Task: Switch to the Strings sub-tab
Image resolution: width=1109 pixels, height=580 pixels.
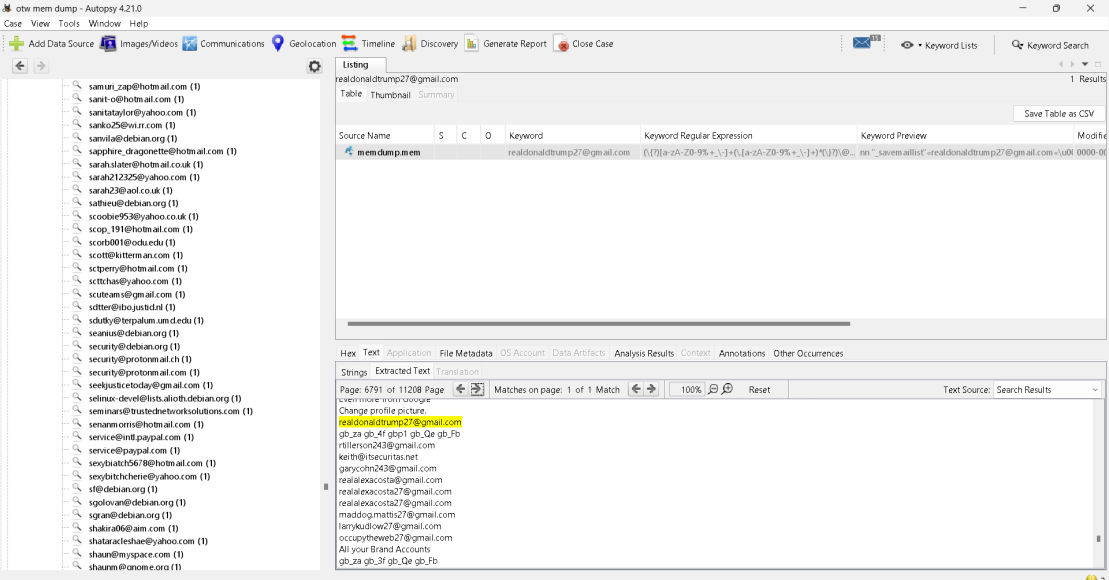Action: (x=354, y=372)
